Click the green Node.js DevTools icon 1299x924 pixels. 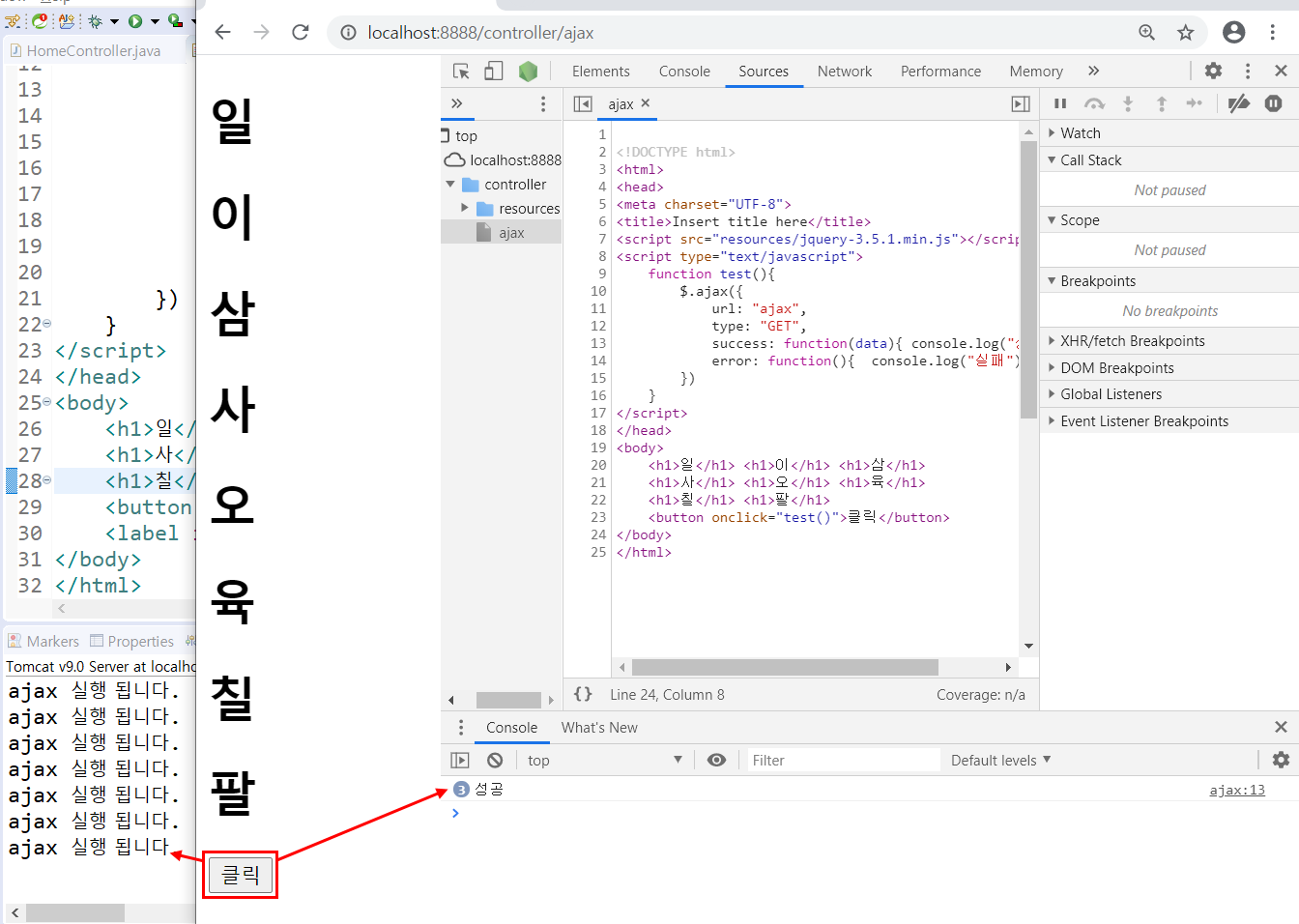tap(528, 71)
